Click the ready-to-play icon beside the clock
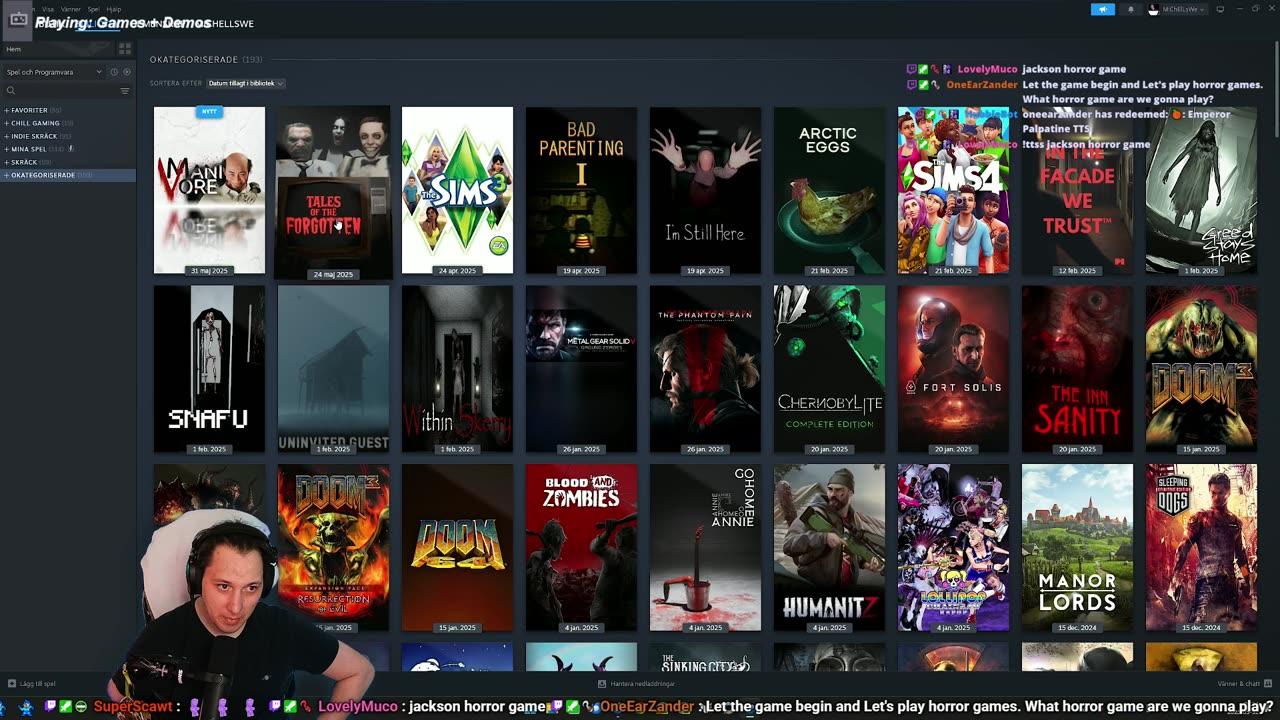The height and width of the screenshot is (720, 1280). (x=125, y=72)
